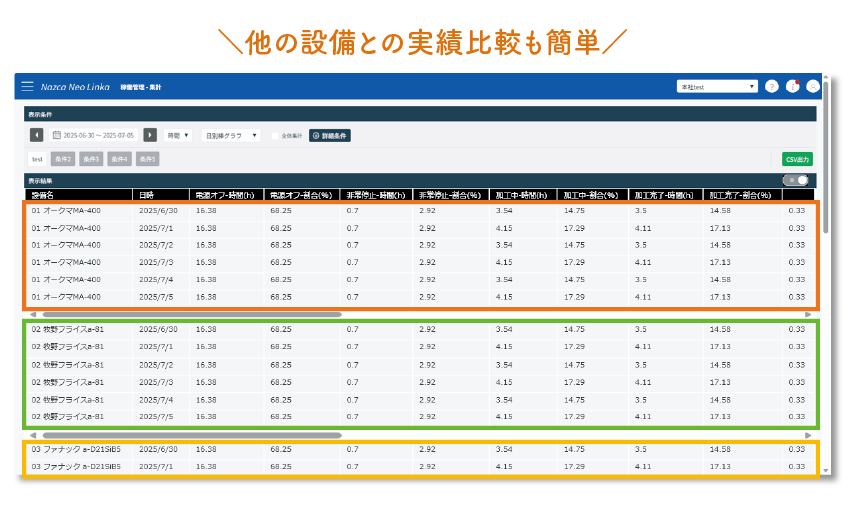Select 02 牧野フライスa-81 row dated 2025/7/4
The height and width of the screenshot is (511, 855).
click(420, 400)
